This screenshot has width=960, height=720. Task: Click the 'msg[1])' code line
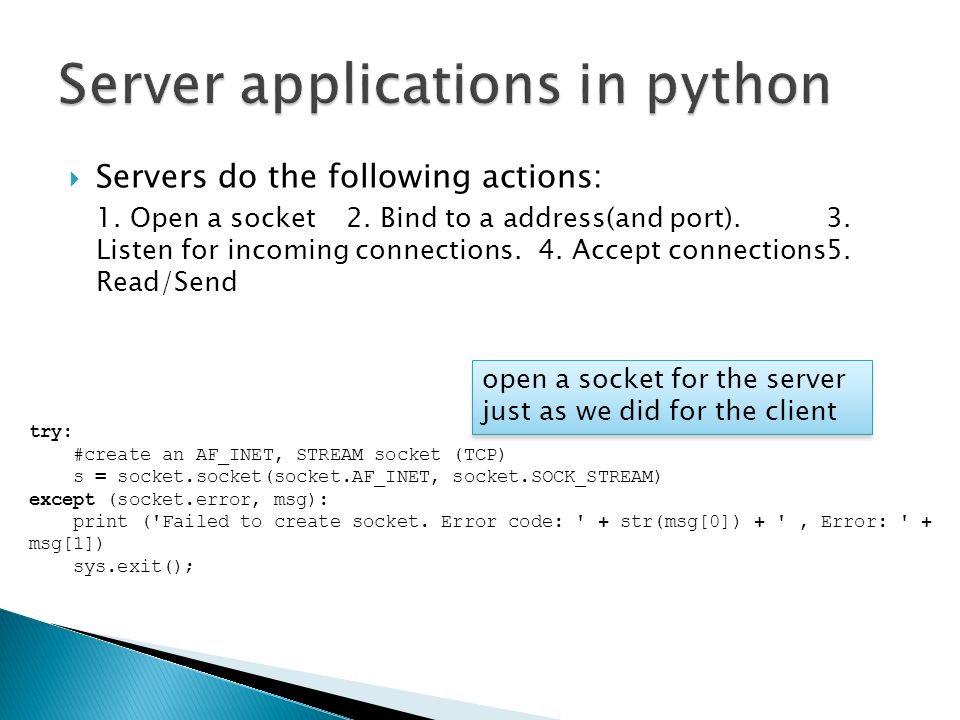pos(66,544)
